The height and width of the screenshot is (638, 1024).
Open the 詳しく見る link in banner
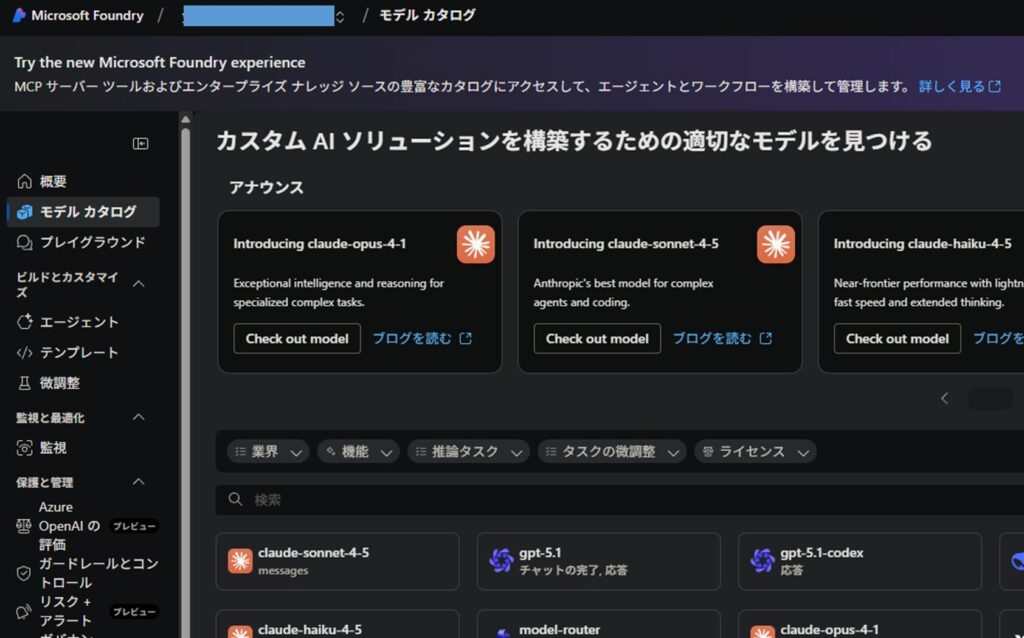959,87
